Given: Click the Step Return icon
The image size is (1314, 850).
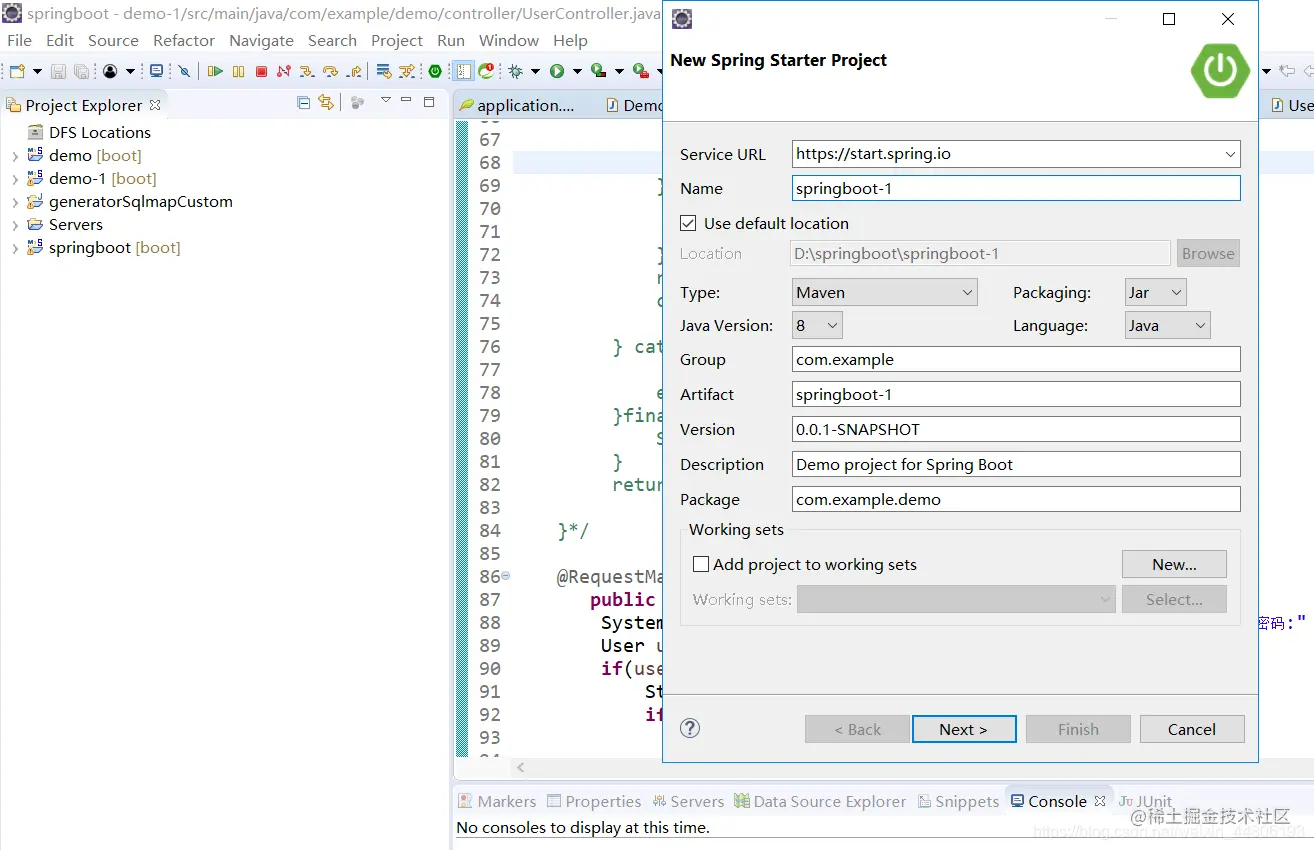Looking at the screenshot, I should click(x=354, y=71).
